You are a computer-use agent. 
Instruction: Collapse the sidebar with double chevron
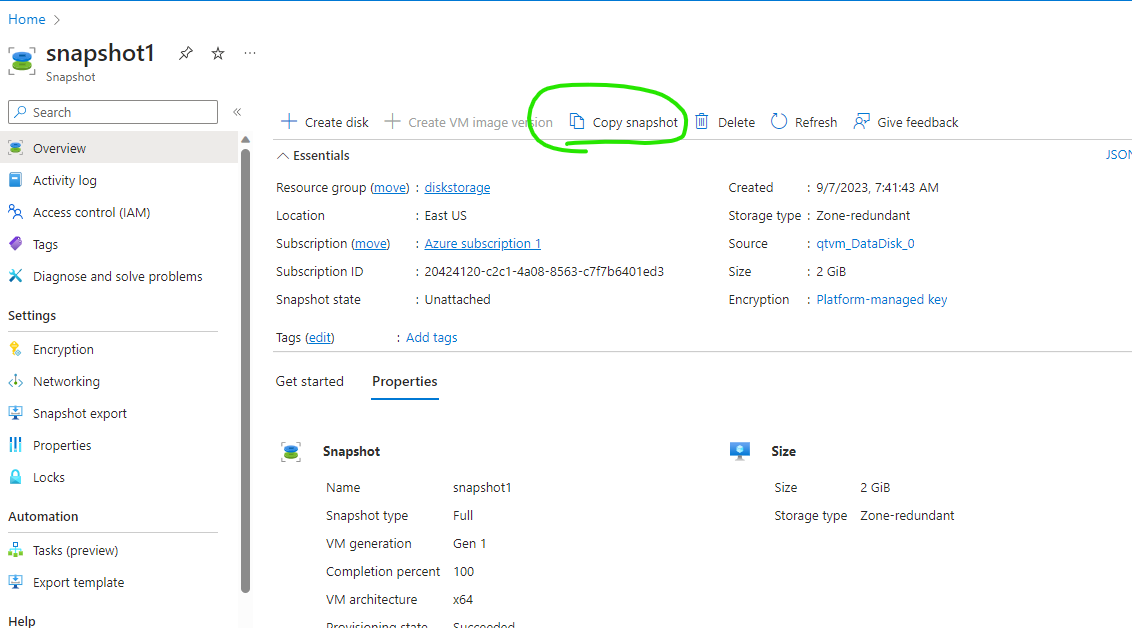237,112
